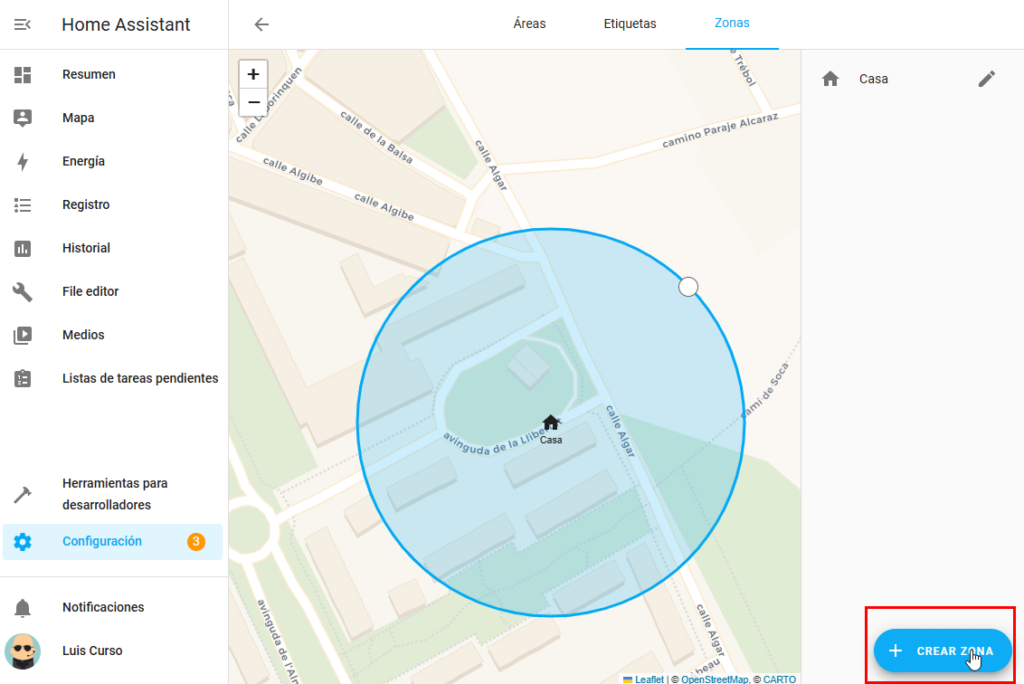The height and width of the screenshot is (684, 1024).
Task: Select the Casa zone in the list
Action: 873,79
